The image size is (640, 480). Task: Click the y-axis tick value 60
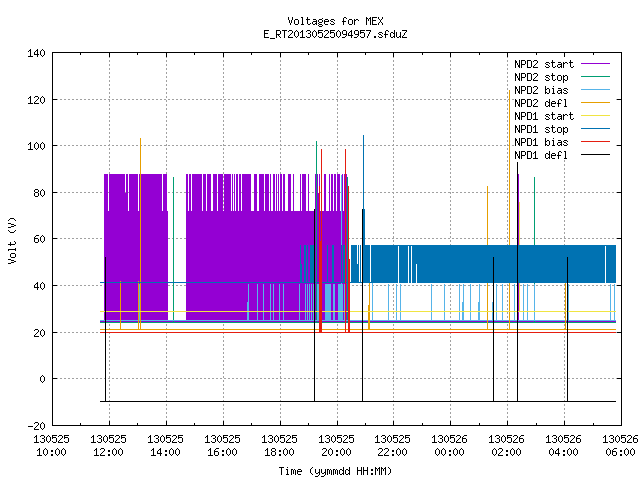point(39,239)
